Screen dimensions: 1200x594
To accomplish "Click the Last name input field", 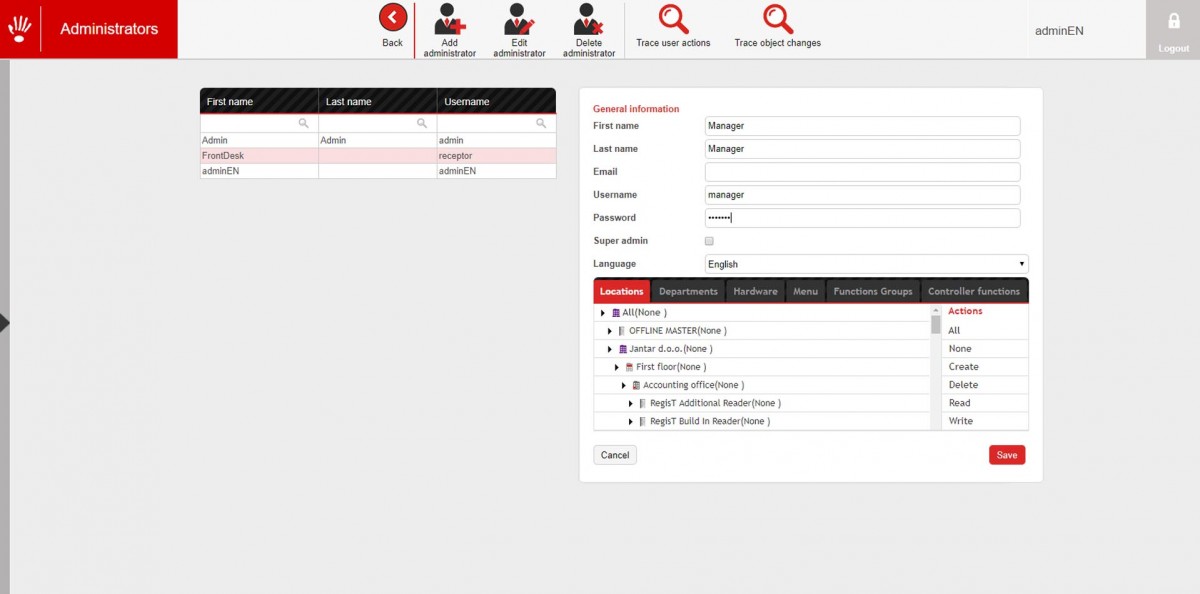I will pyautogui.click(x=862, y=149).
